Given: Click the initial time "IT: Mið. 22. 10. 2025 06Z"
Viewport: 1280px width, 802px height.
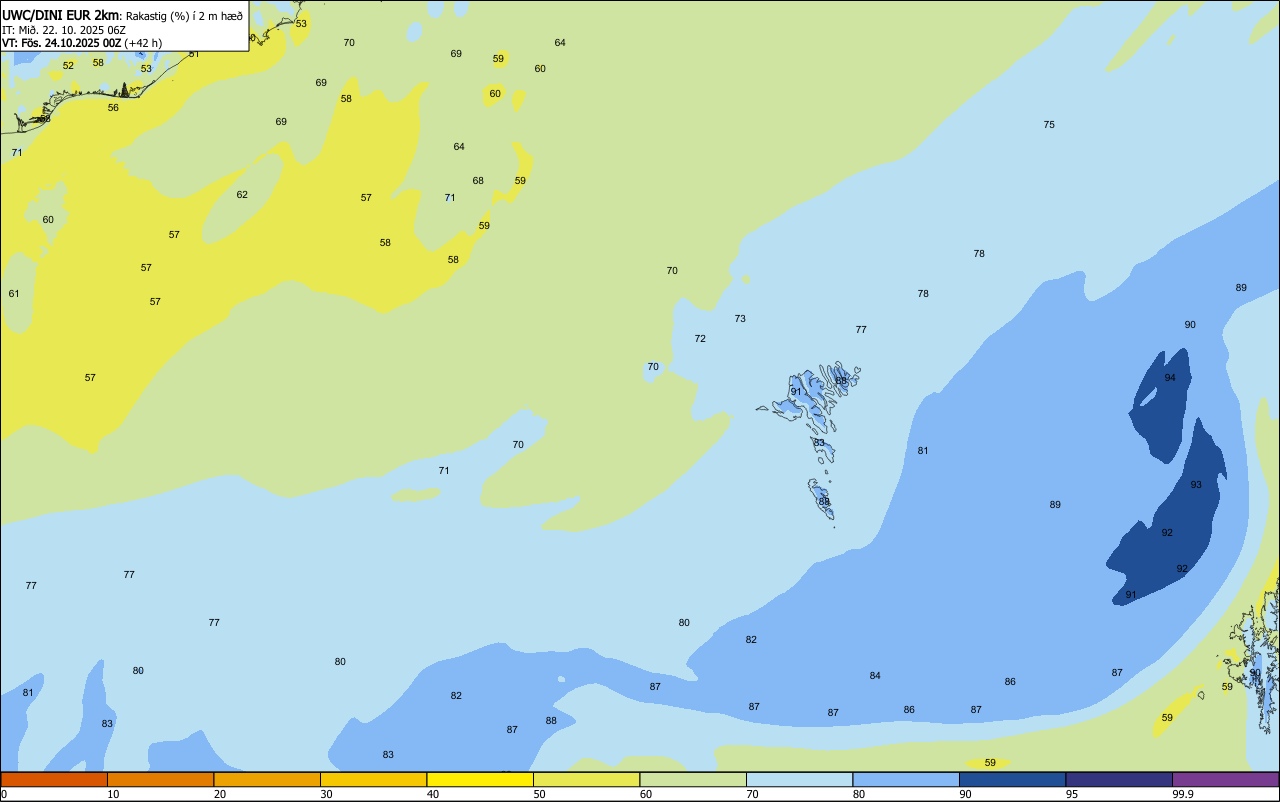Looking at the screenshot, I should tap(64, 29).
